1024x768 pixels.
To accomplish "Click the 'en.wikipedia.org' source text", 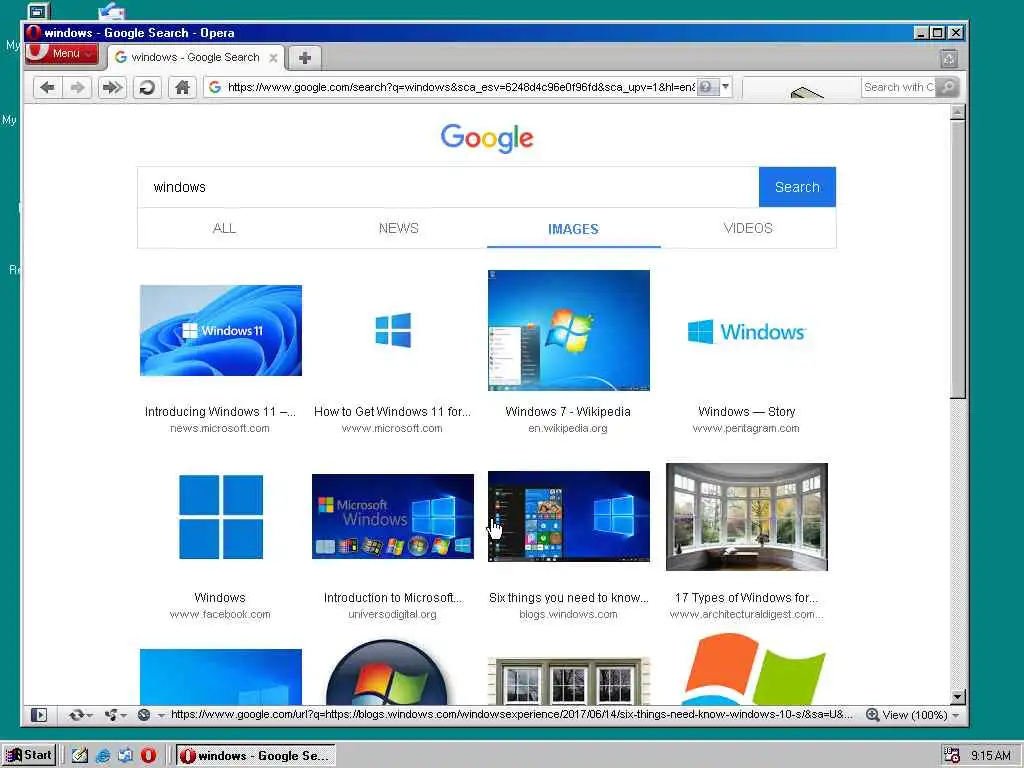I will [x=568, y=429].
